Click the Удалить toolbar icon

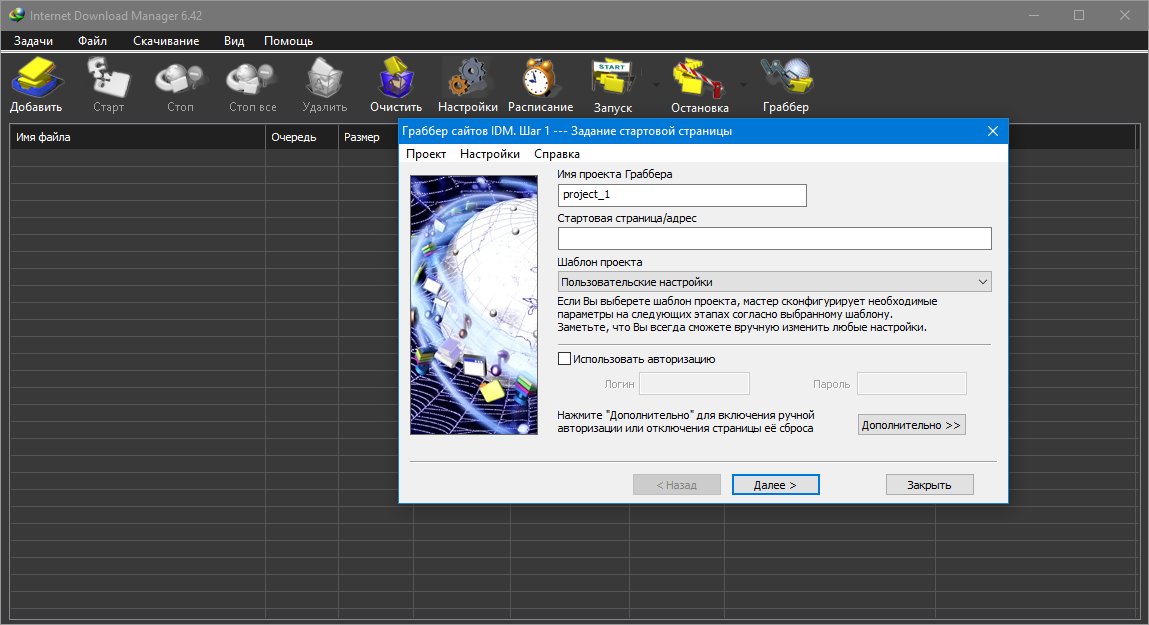(324, 84)
